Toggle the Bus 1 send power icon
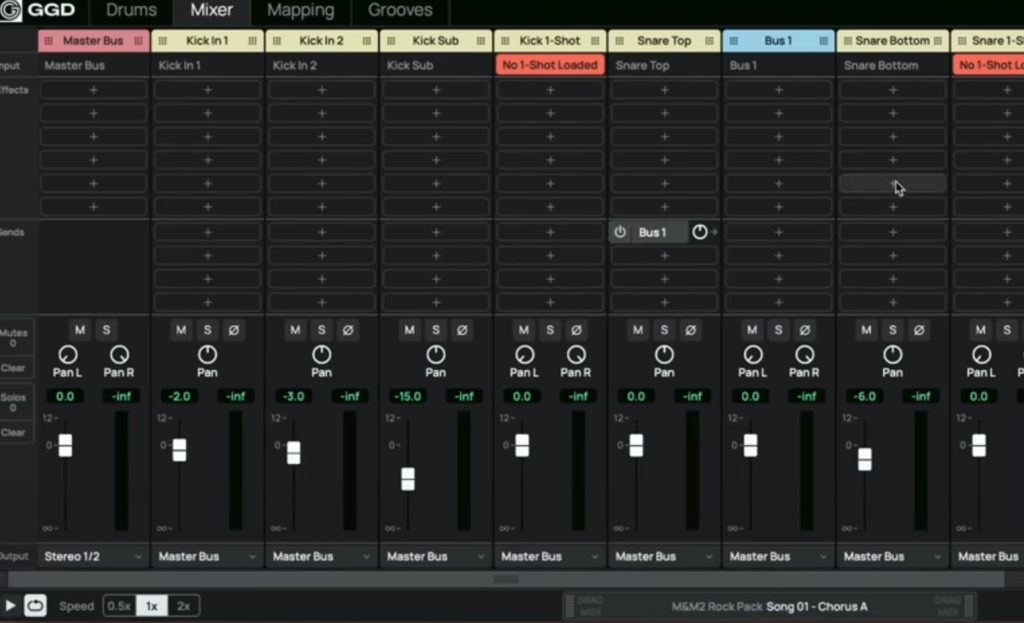 pyautogui.click(x=620, y=232)
